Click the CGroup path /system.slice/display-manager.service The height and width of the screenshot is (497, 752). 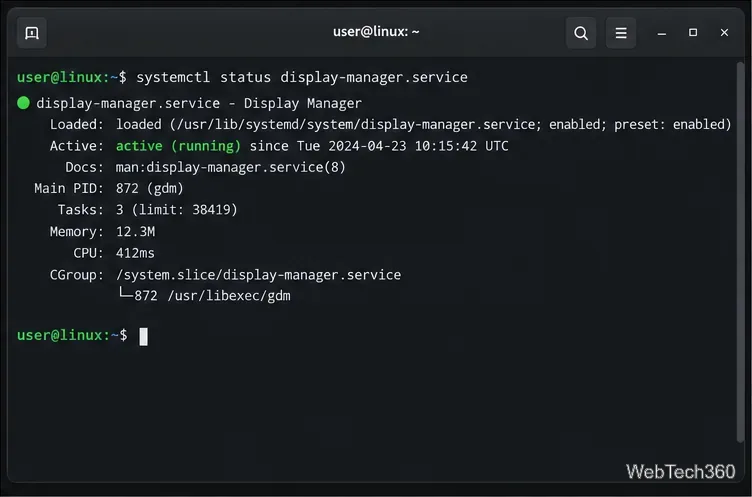pyautogui.click(x=258, y=275)
